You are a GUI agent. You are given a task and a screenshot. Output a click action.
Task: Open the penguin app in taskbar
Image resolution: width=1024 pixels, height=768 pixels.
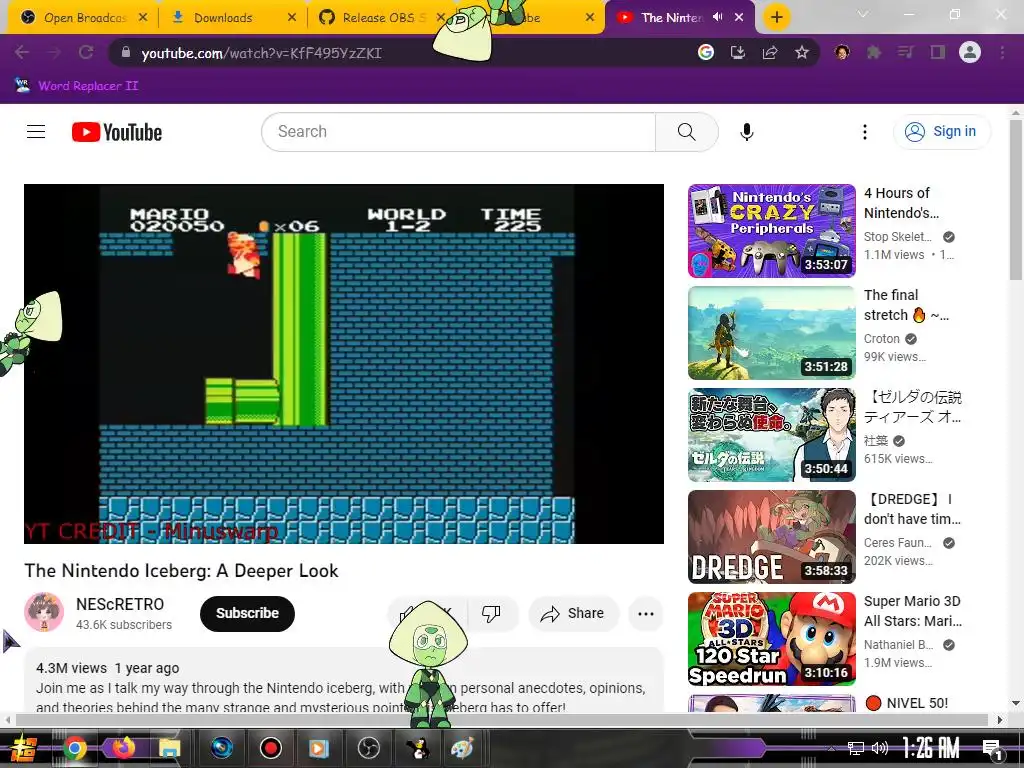417,748
